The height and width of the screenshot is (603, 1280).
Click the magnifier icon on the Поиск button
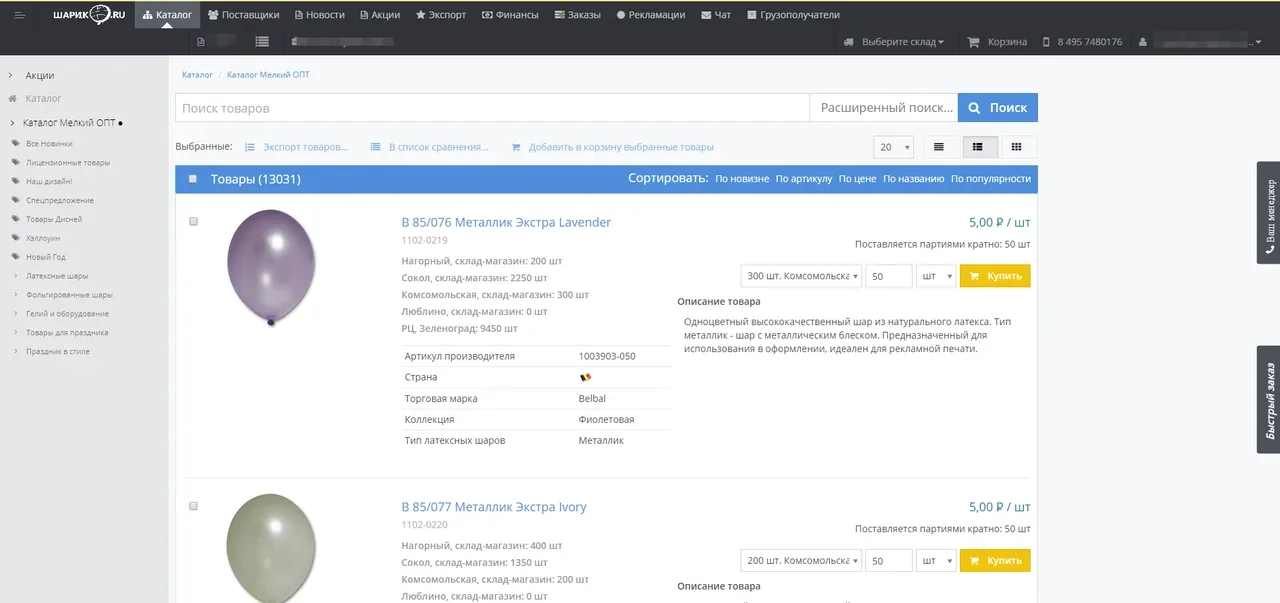pos(974,108)
